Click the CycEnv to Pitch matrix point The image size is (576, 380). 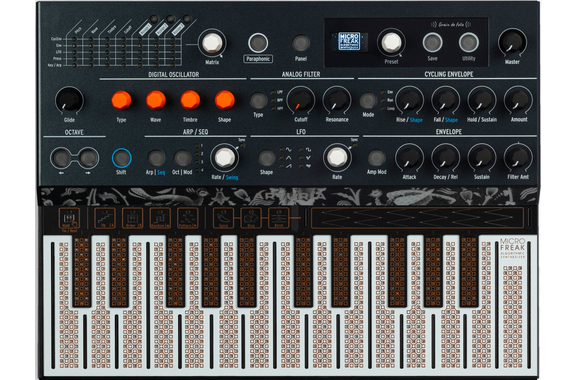pyautogui.click(x=74, y=39)
